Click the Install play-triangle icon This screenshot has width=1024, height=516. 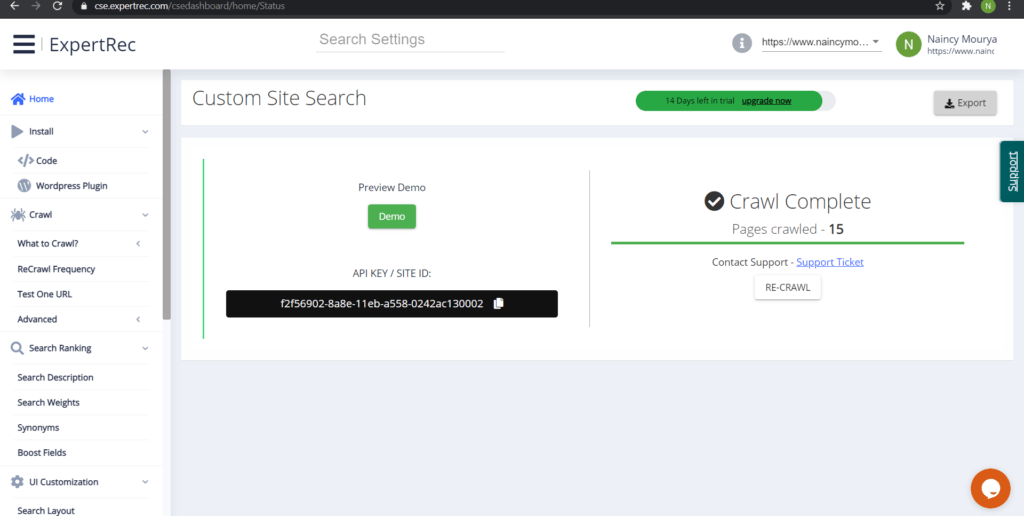(x=18, y=131)
